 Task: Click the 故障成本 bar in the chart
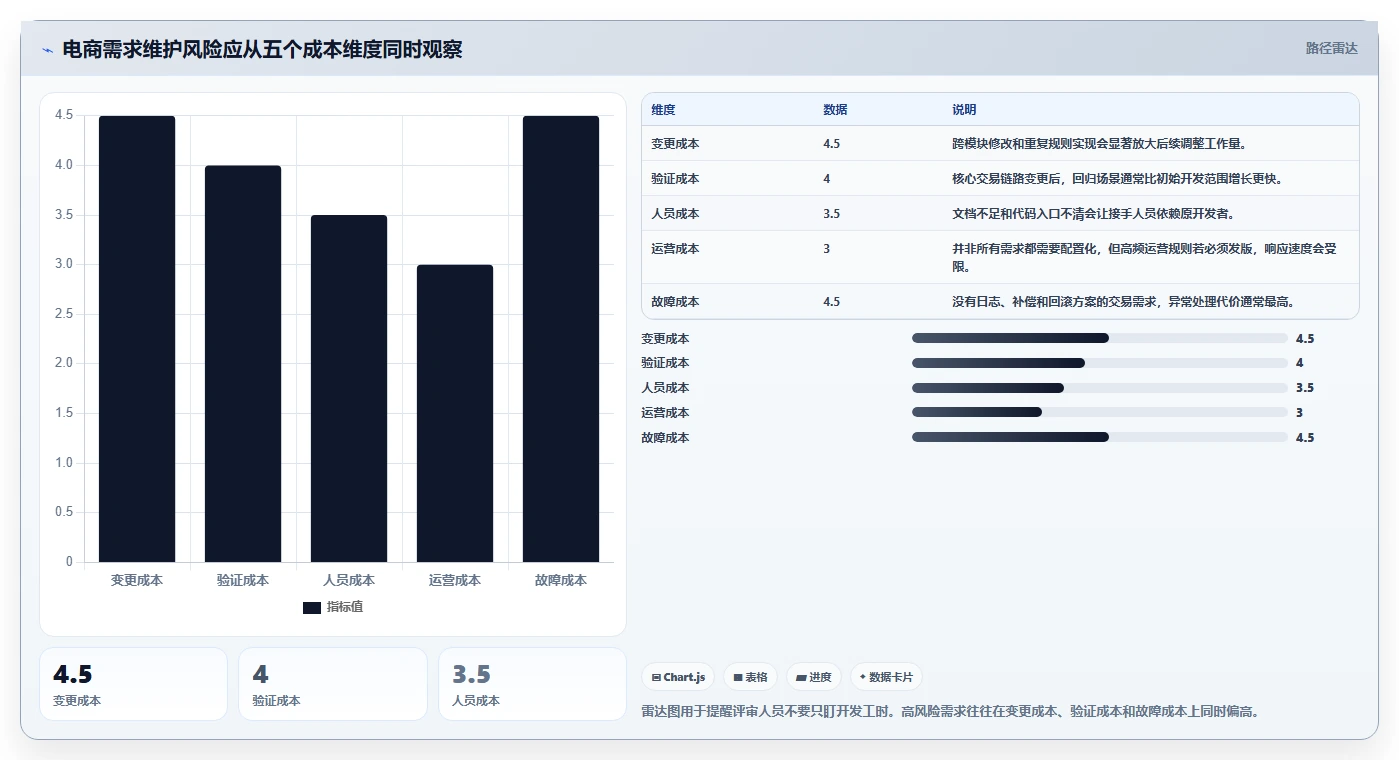[x=561, y=339]
